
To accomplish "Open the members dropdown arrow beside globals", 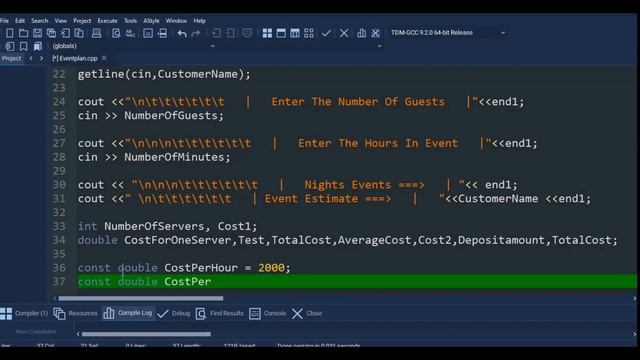I will (379, 46).
